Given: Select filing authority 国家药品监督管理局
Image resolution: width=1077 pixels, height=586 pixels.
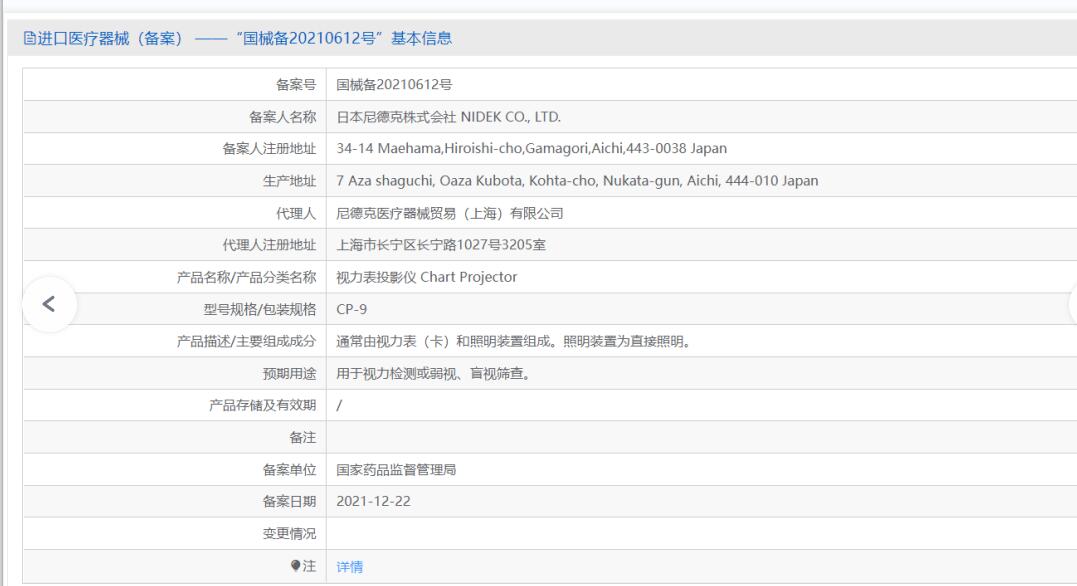Looking at the screenshot, I should tap(396, 470).
